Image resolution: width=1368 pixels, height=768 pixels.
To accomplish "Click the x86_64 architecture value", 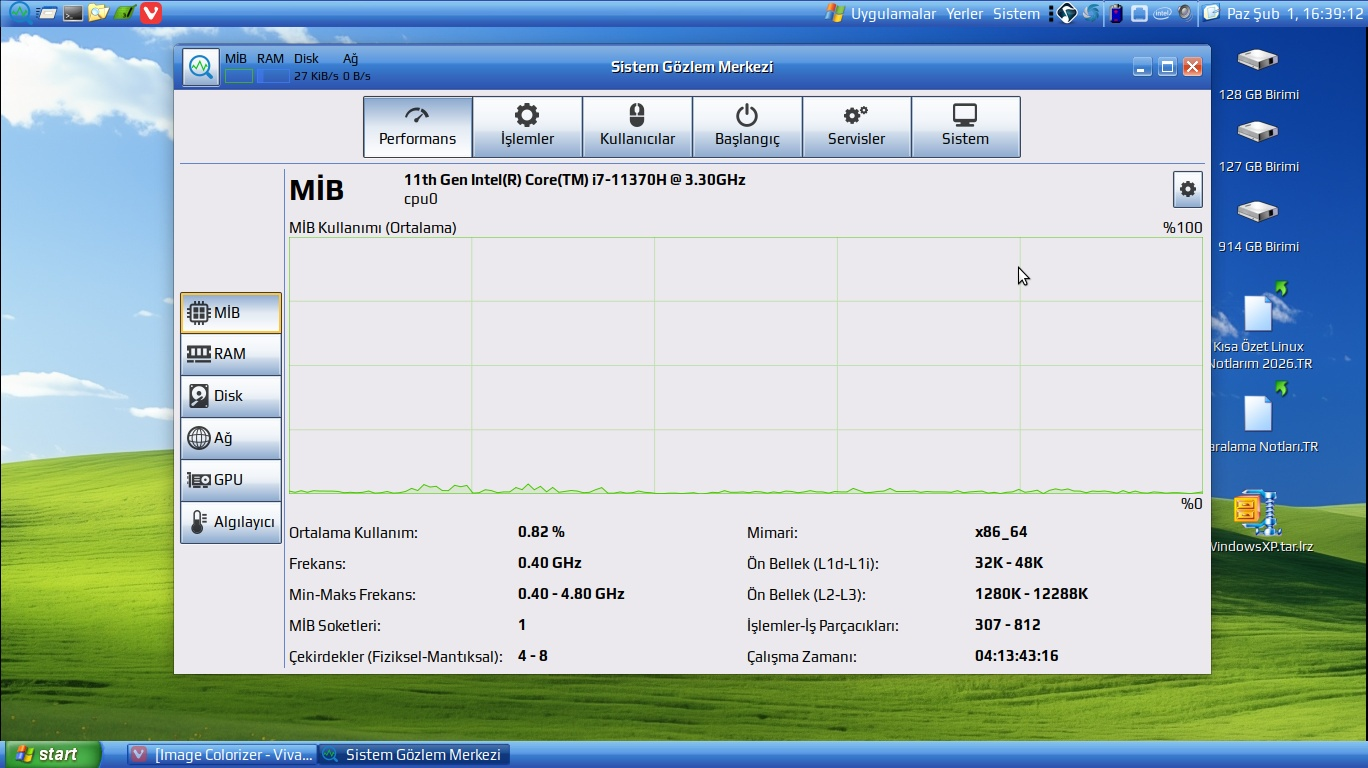I will pyautogui.click(x=1001, y=532).
